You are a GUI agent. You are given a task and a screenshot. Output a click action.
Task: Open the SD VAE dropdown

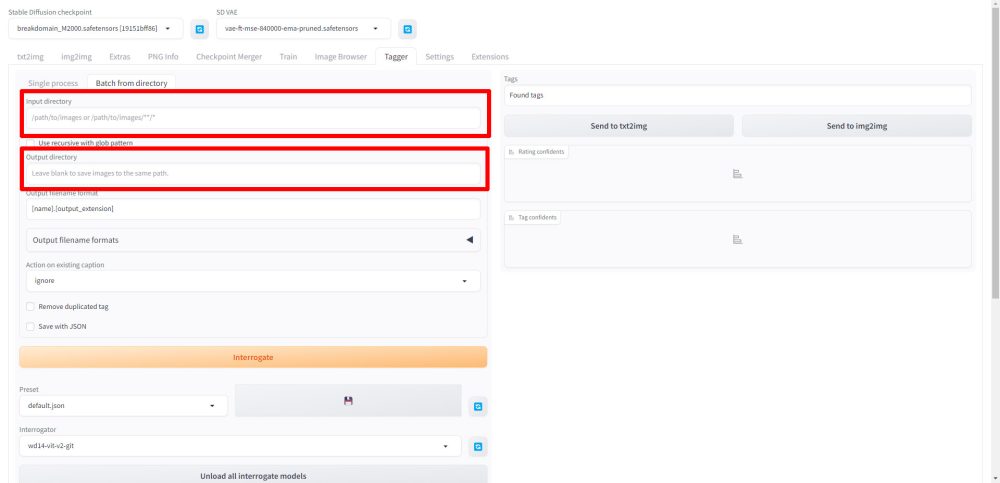[x=303, y=29]
